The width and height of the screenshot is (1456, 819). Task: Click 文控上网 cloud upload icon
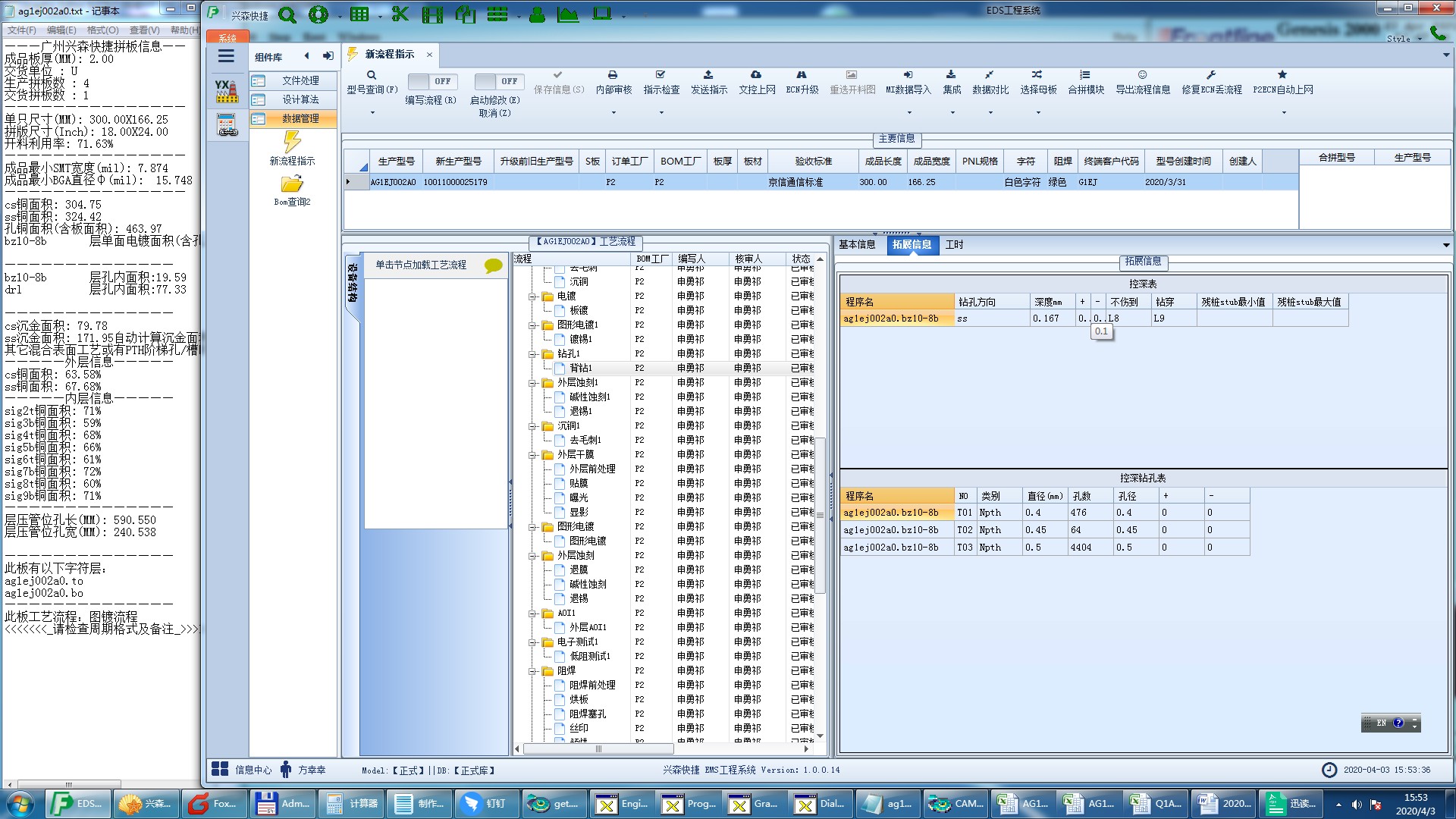(756, 75)
